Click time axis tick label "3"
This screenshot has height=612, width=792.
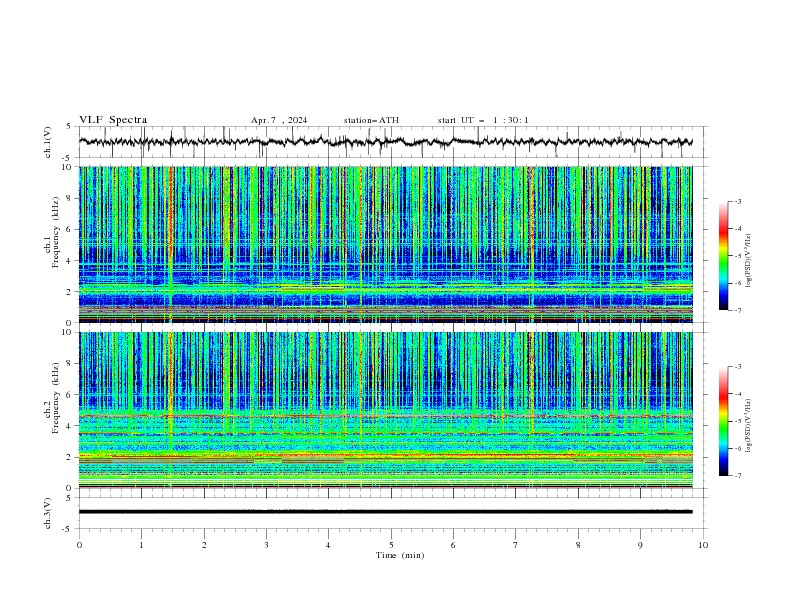[x=266, y=545]
